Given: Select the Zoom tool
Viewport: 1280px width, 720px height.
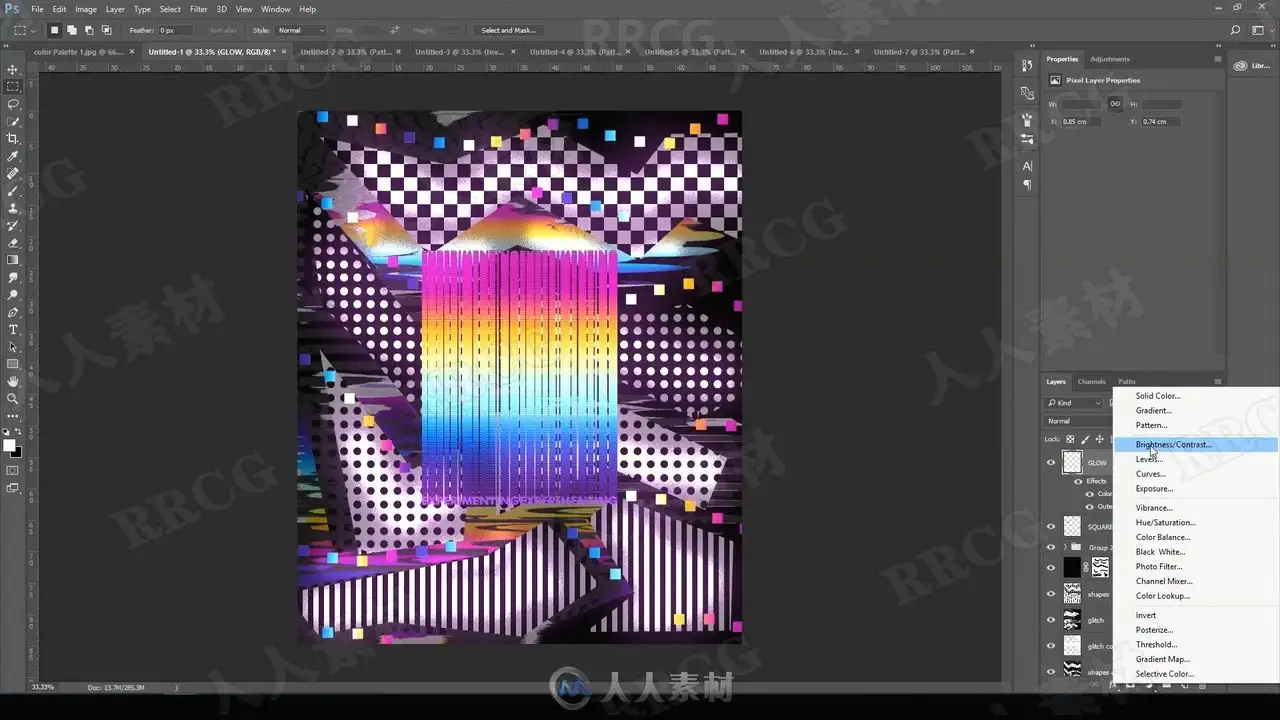Looking at the screenshot, I should coord(13,398).
